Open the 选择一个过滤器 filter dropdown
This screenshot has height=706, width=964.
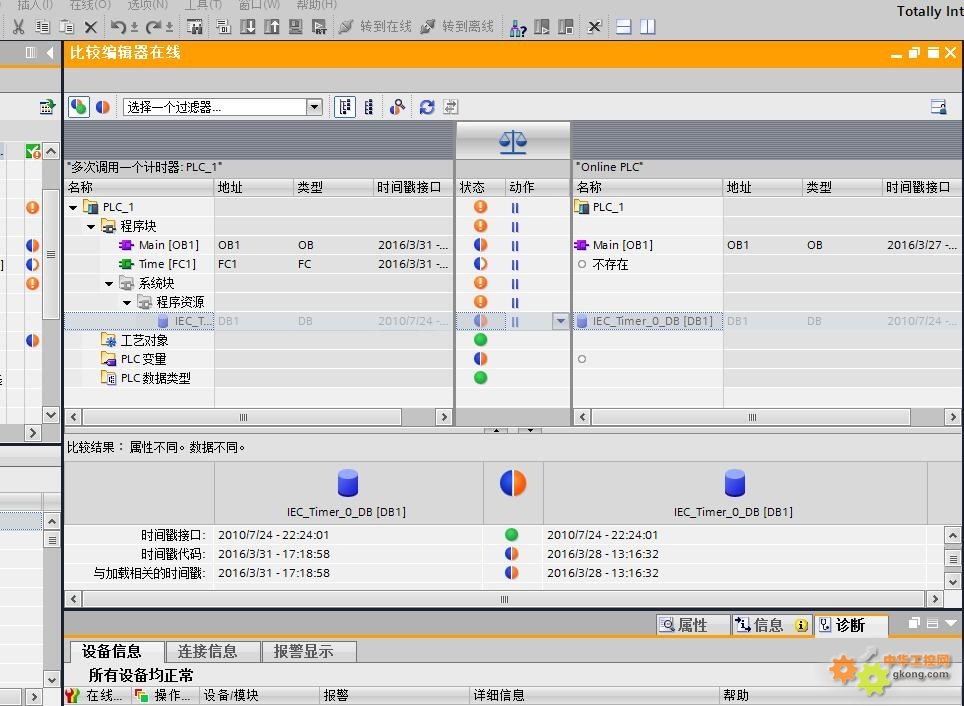[x=314, y=107]
